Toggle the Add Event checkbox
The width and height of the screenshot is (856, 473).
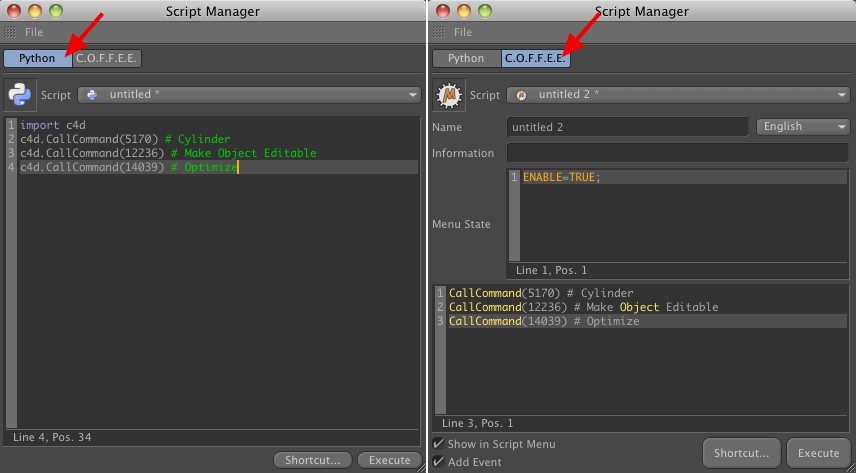pos(439,462)
